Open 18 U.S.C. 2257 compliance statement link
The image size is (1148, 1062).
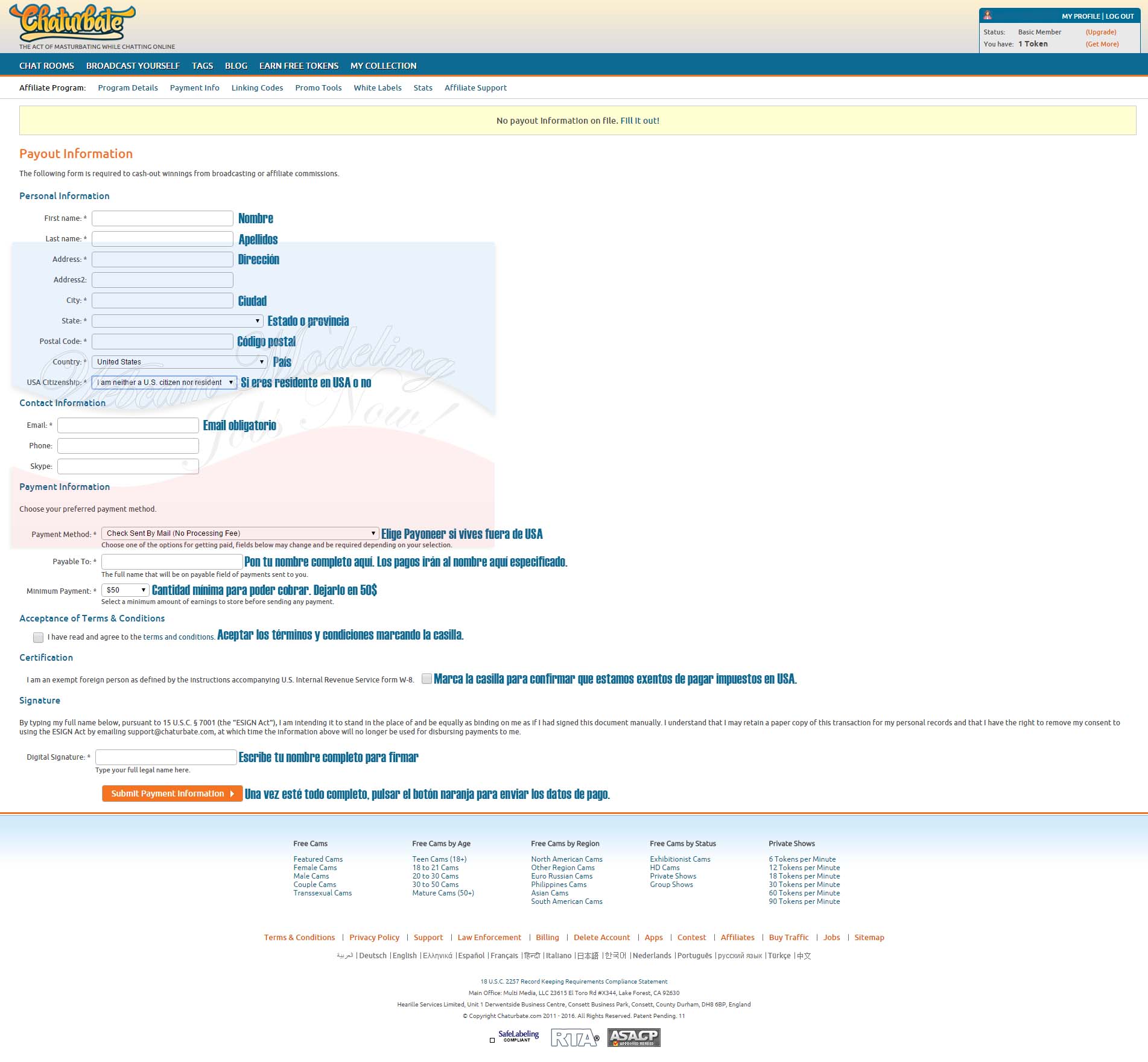(574, 981)
